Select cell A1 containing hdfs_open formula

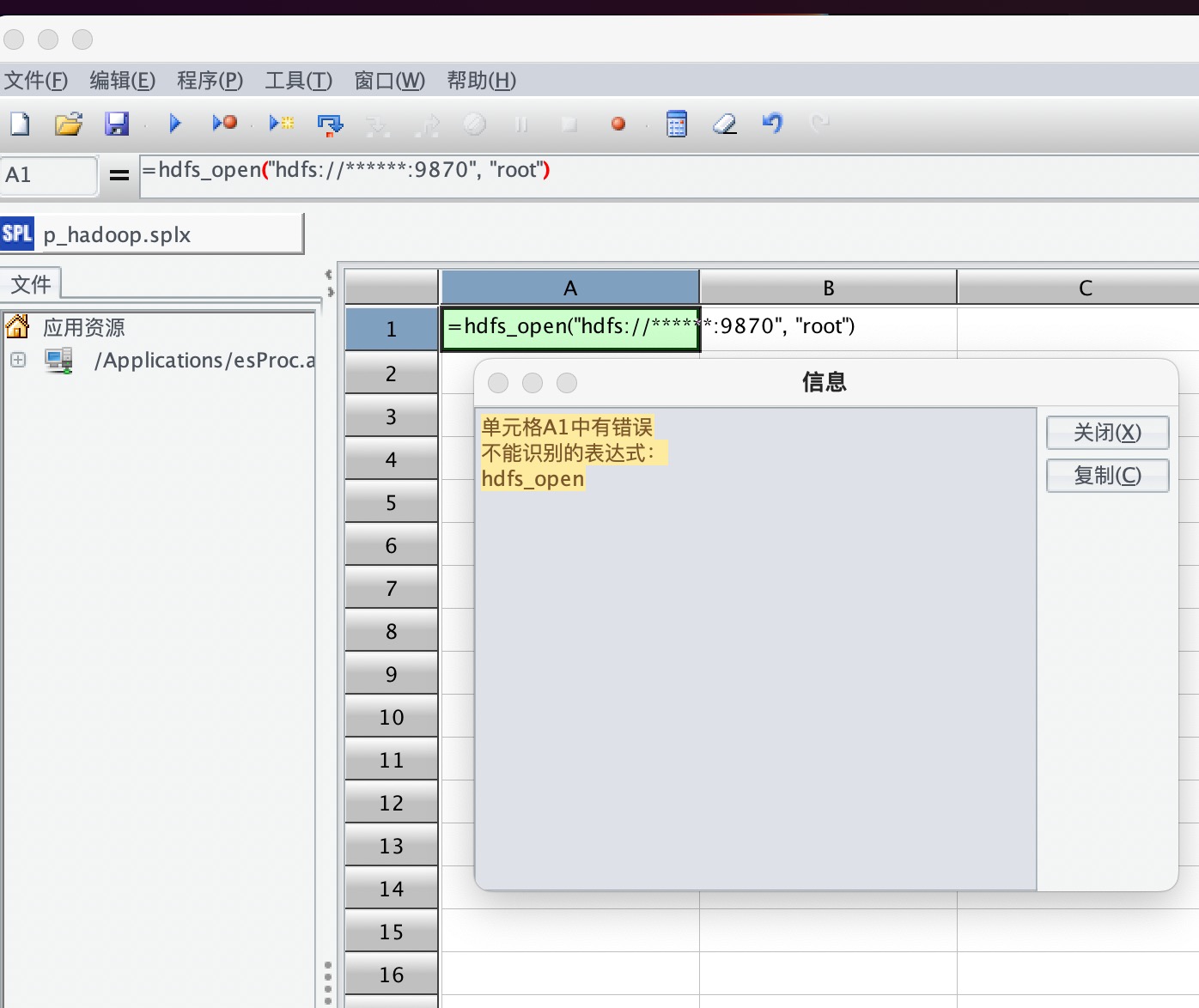pyautogui.click(x=570, y=329)
